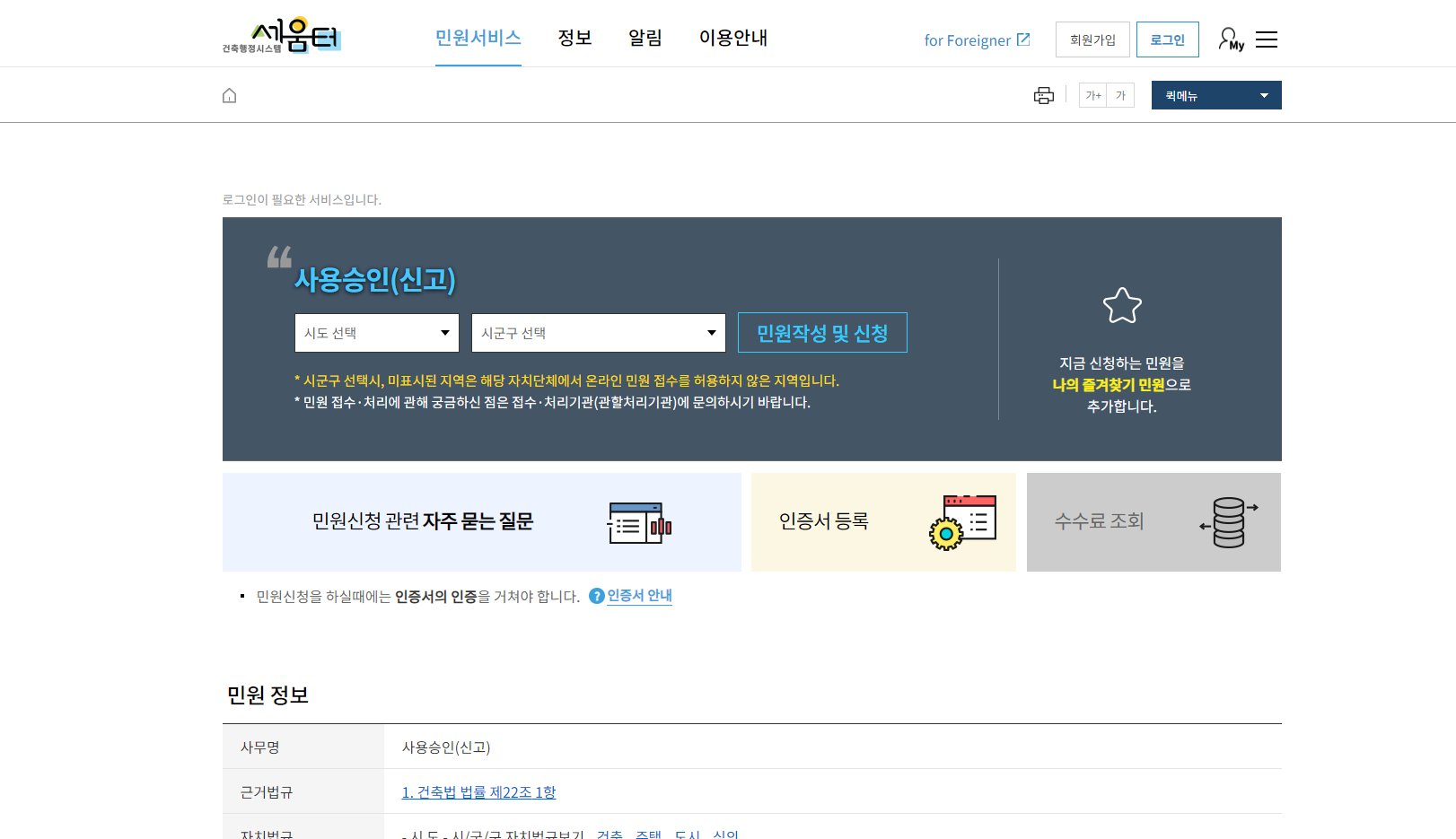The image size is (1456, 839).
Task: Click the star favorites icon
Action: point(1120,305)
